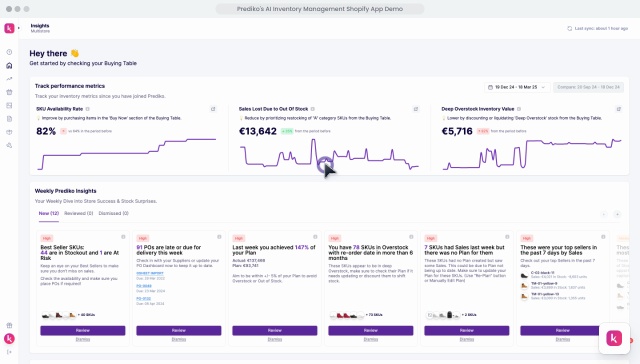Open the date range dropdown 19 Dec 24

coord(517,87)
